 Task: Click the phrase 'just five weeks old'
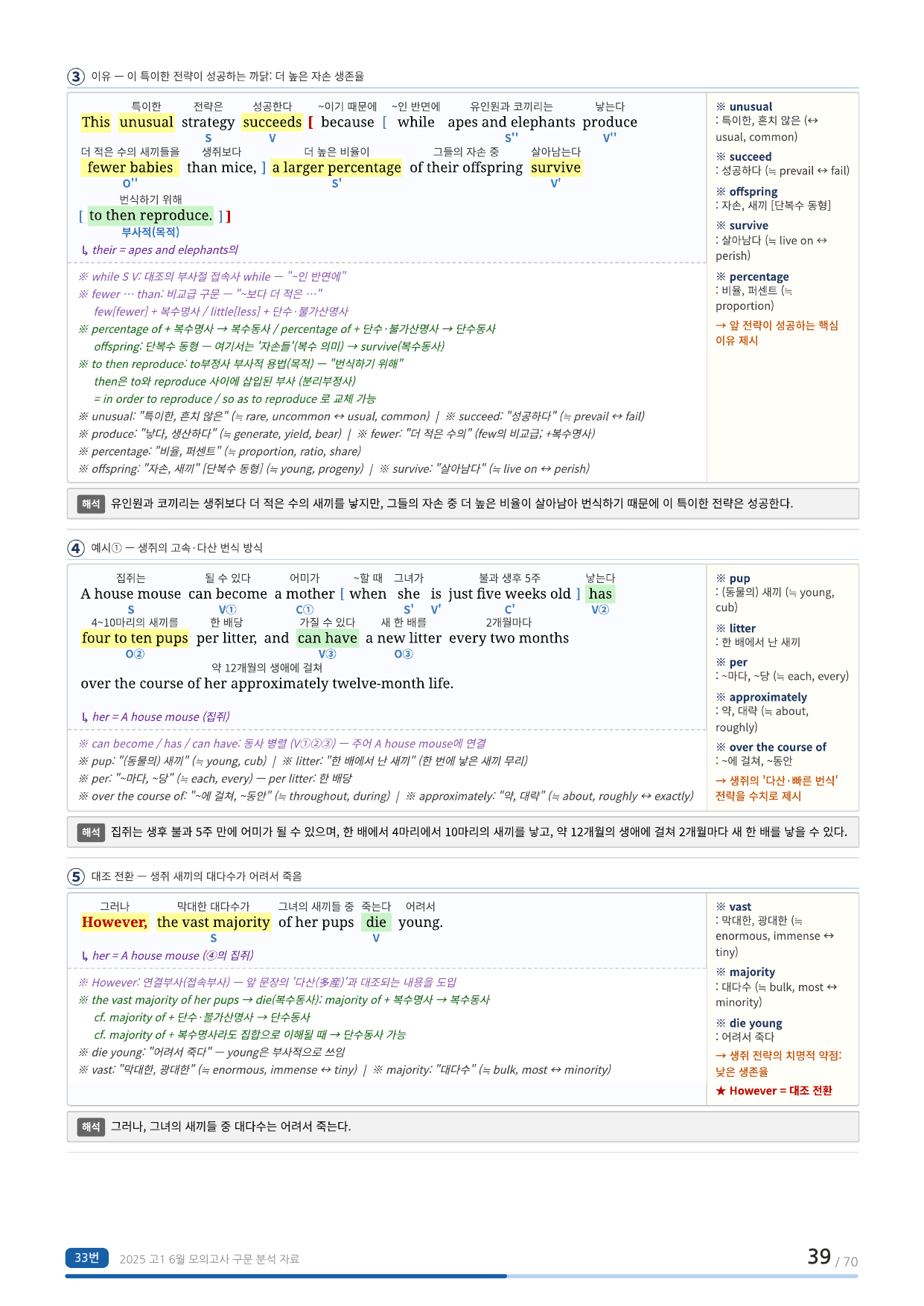(509, 594)
